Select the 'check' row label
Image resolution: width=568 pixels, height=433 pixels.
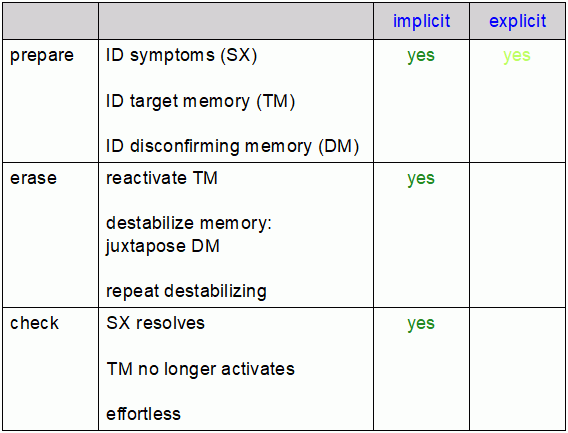(34, 323)
